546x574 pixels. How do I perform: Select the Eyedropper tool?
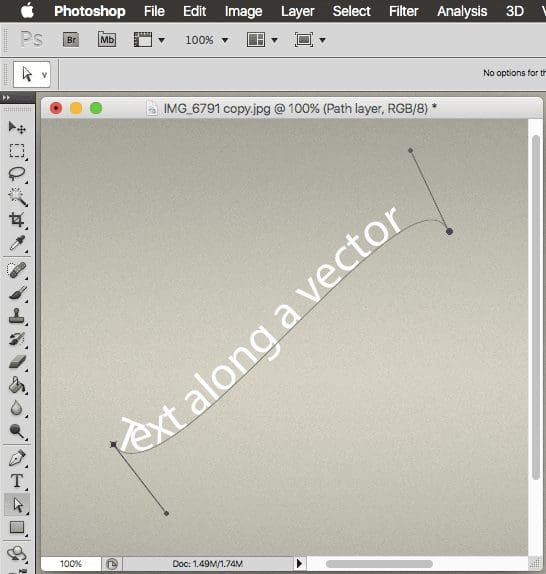(17, 243)
